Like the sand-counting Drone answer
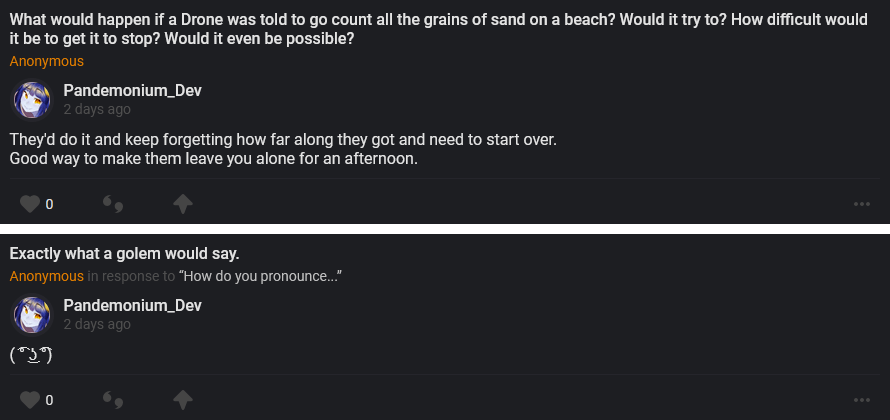Image resolution: width=890 pixels, height=420 pixels. click(x=30, y=204)
